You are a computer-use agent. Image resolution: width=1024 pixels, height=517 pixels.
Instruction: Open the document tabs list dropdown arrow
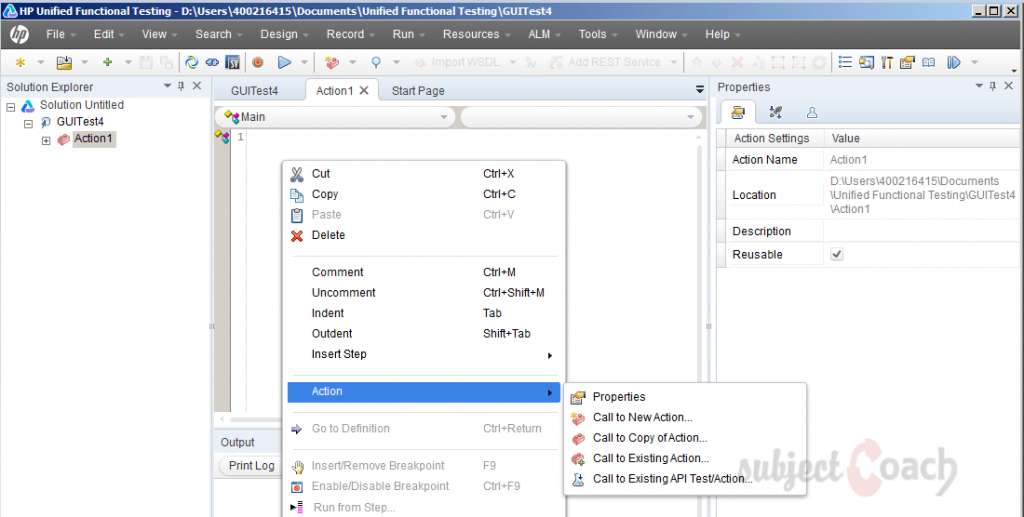coord(699,89)
